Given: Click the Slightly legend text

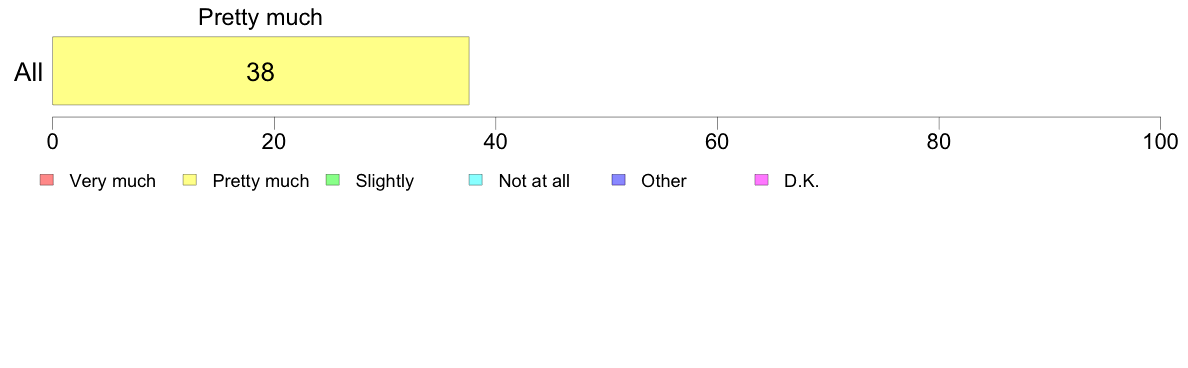Looking at the screenshot, I should coord(385,181).
